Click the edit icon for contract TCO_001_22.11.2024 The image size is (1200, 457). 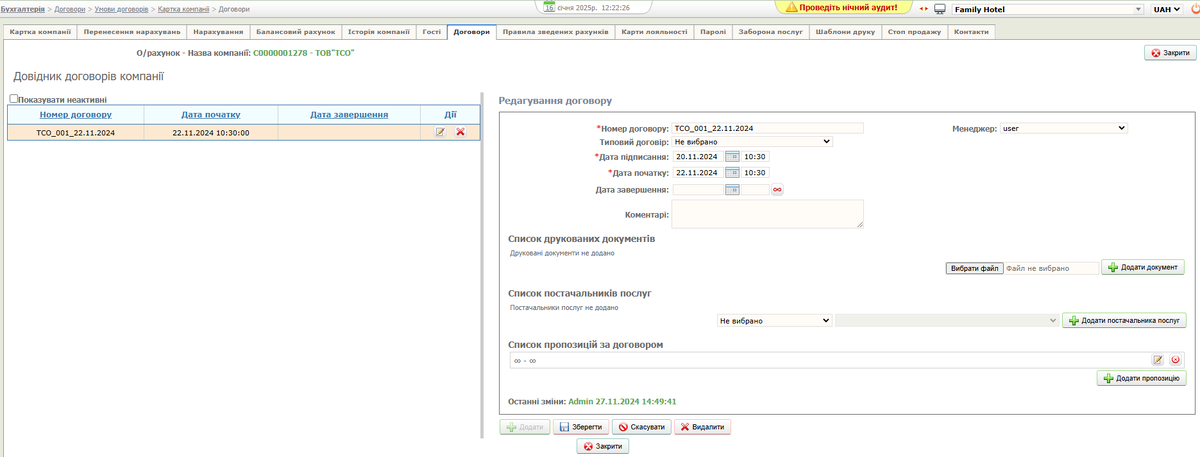tap(440, 132)
